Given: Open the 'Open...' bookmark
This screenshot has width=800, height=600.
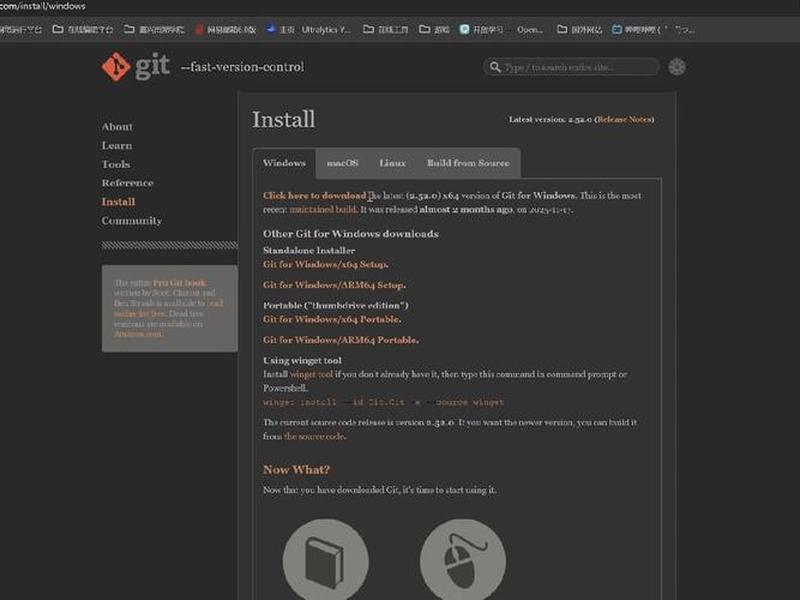Looking at the screenshot, I should (530, 30).
